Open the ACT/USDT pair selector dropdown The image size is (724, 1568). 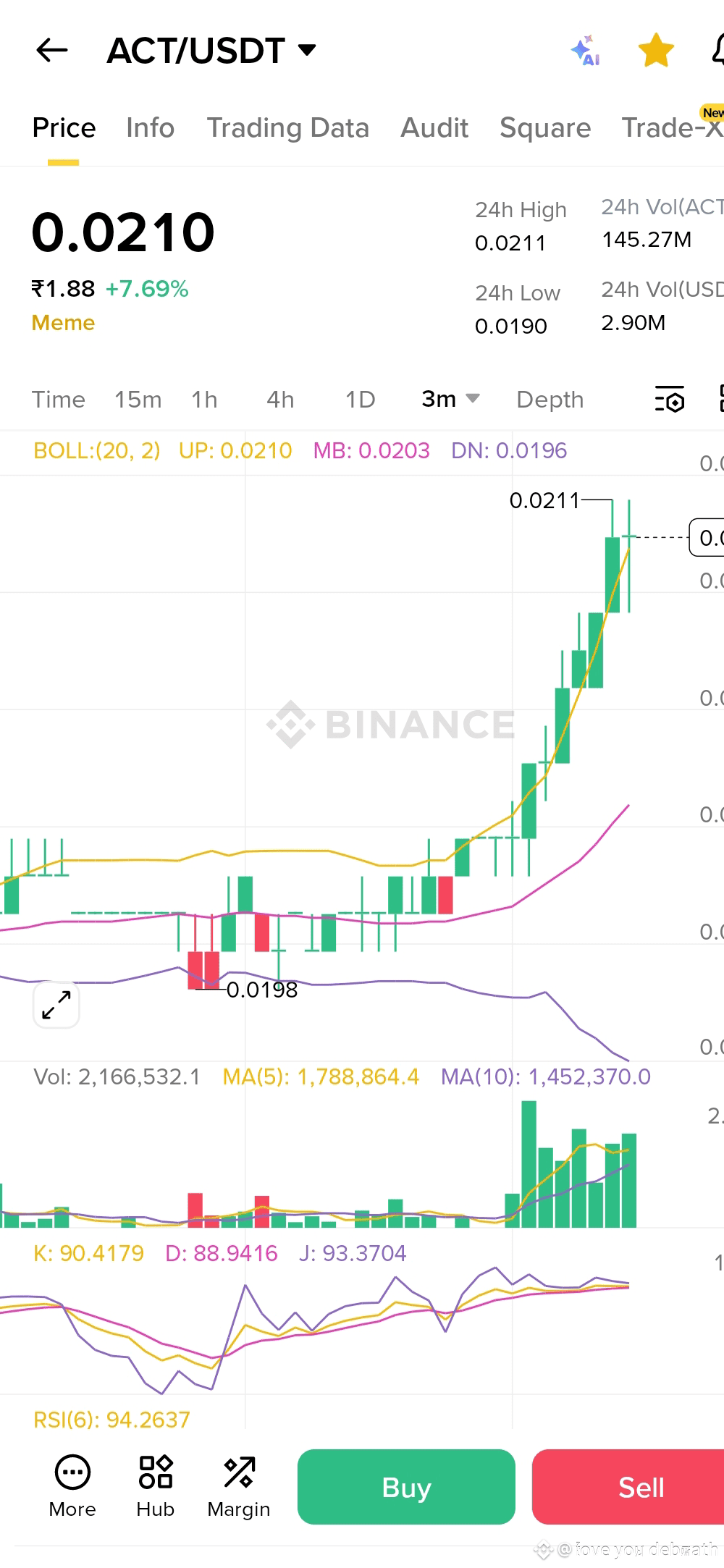[x=212, y=51]
